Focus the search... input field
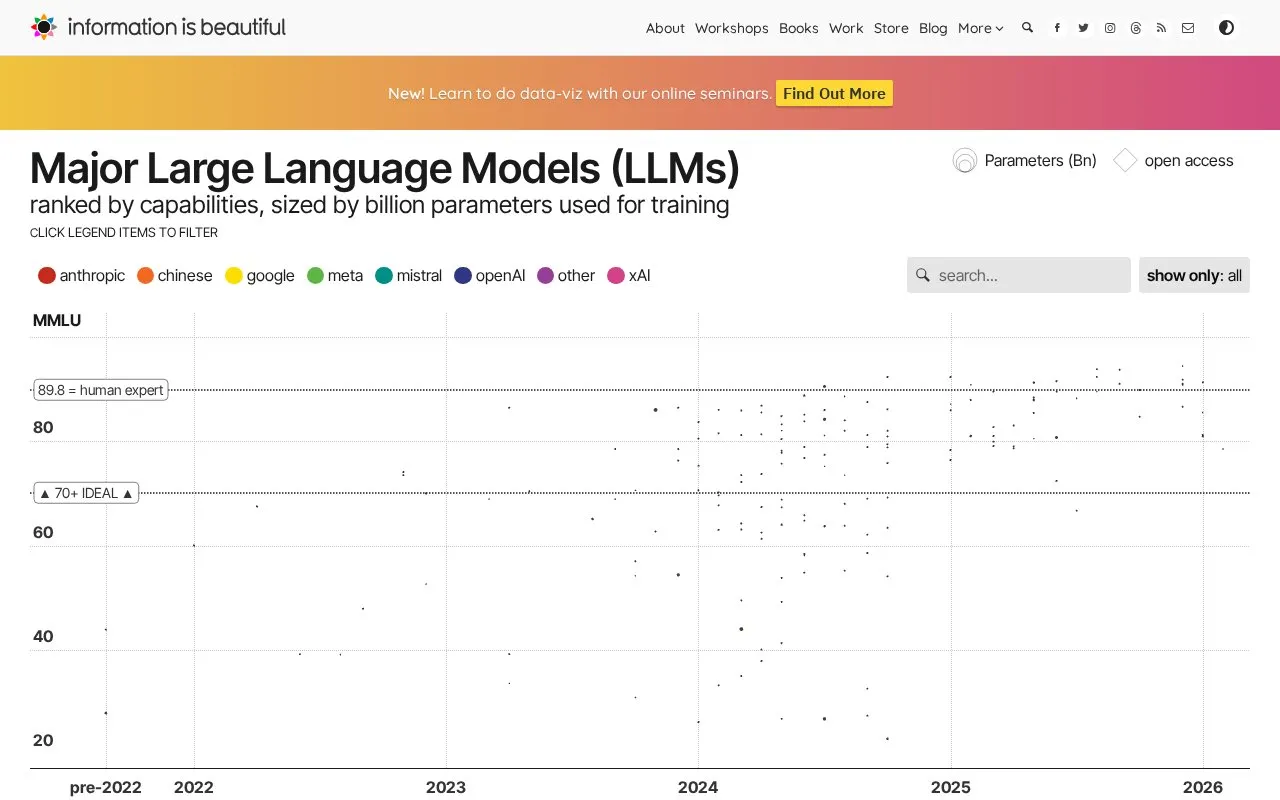Image resolution: width=1280 pixels, height=800 pixels. [1019, 275]
